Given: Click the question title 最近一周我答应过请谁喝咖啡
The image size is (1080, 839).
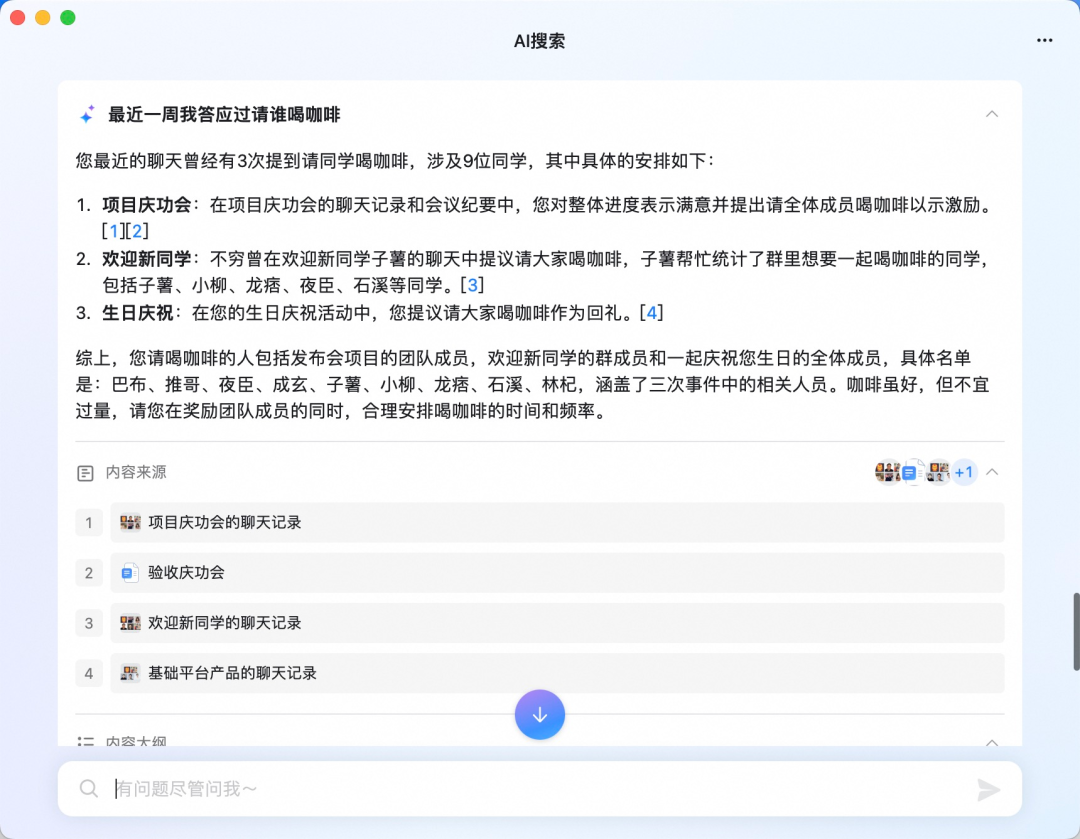Looking at the screenshot, I should tap(224, 114).
